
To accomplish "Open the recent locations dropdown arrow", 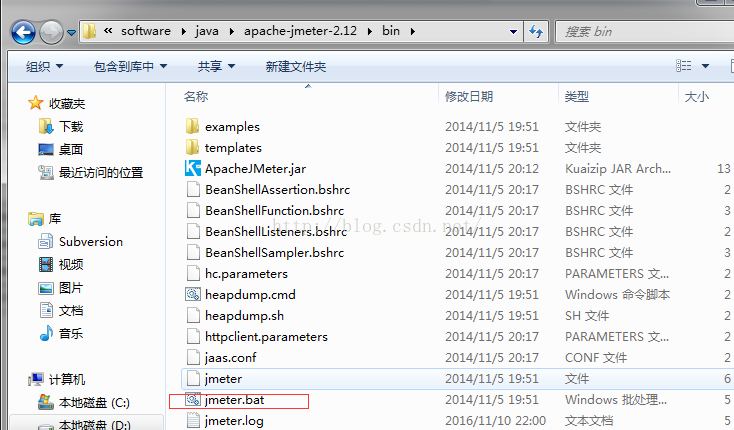I will [x=71, y=33].
